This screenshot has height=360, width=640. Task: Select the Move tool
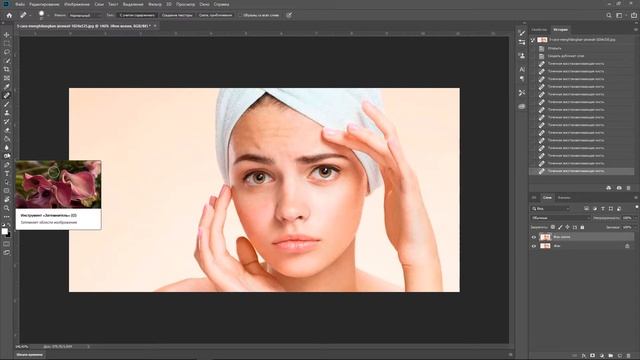tap(7, 35)
